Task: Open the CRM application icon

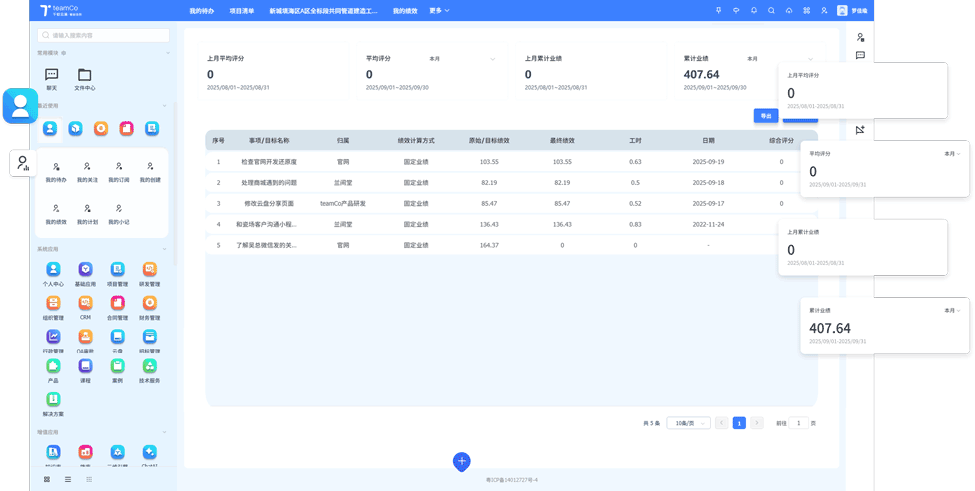Action: tap(85, 304)
